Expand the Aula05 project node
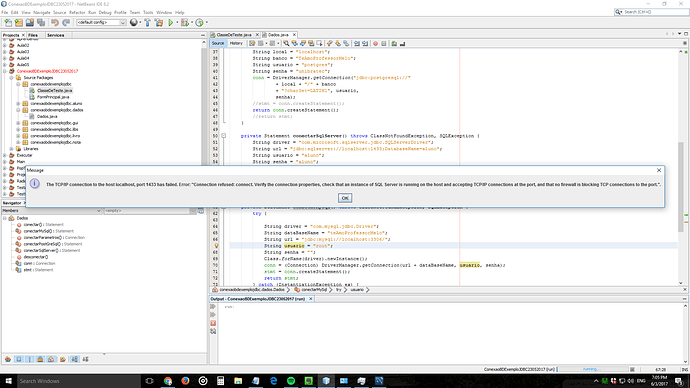The height and width of the screenshot is (388, 690). click(5, 64)
